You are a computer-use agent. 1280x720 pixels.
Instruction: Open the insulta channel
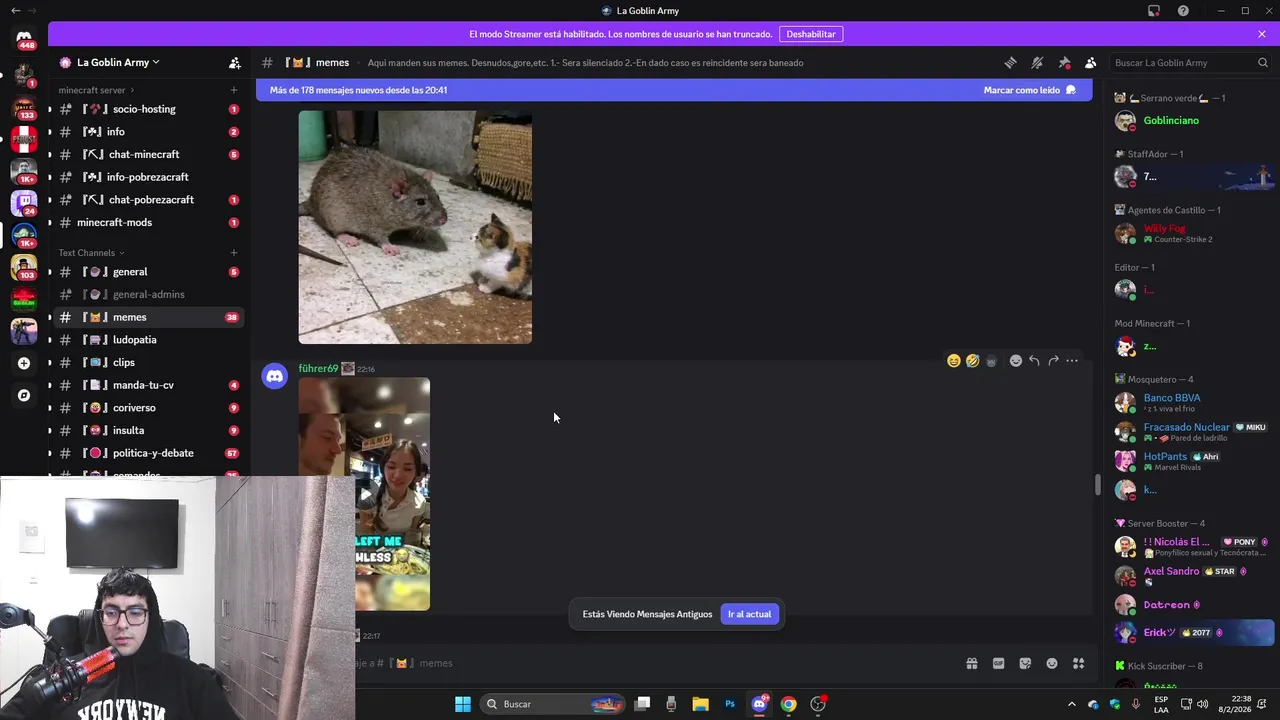pos(148,430)
